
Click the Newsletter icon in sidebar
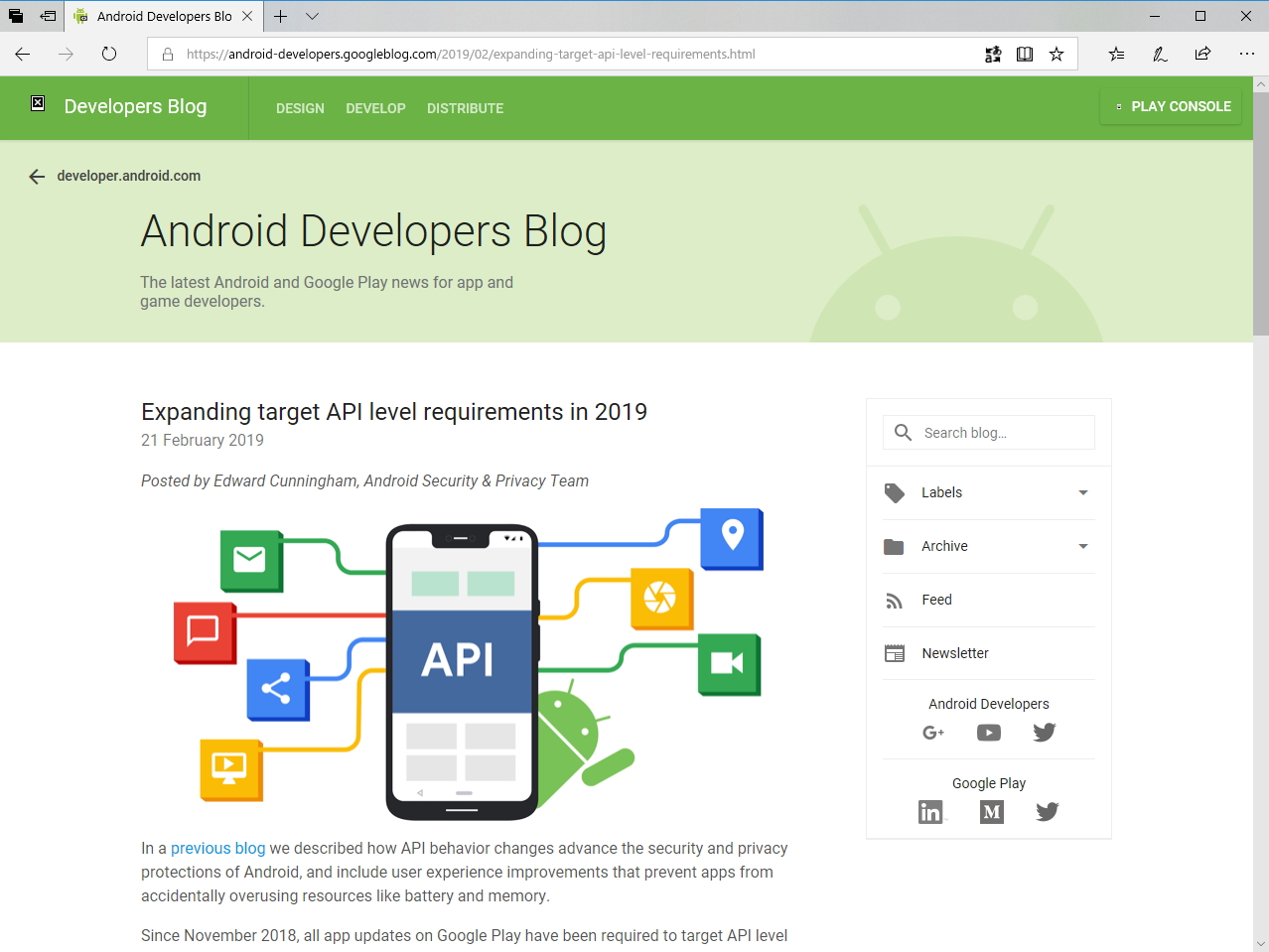point(895,652)
